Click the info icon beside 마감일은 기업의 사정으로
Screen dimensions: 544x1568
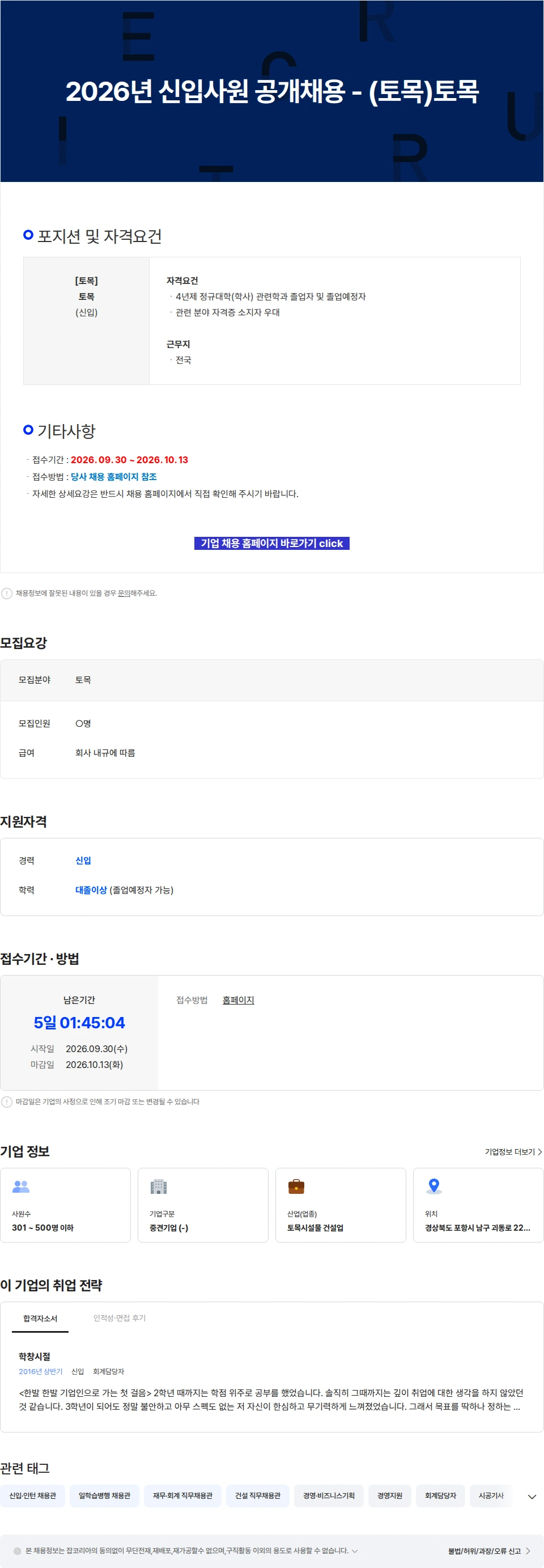coord(7,1102)
